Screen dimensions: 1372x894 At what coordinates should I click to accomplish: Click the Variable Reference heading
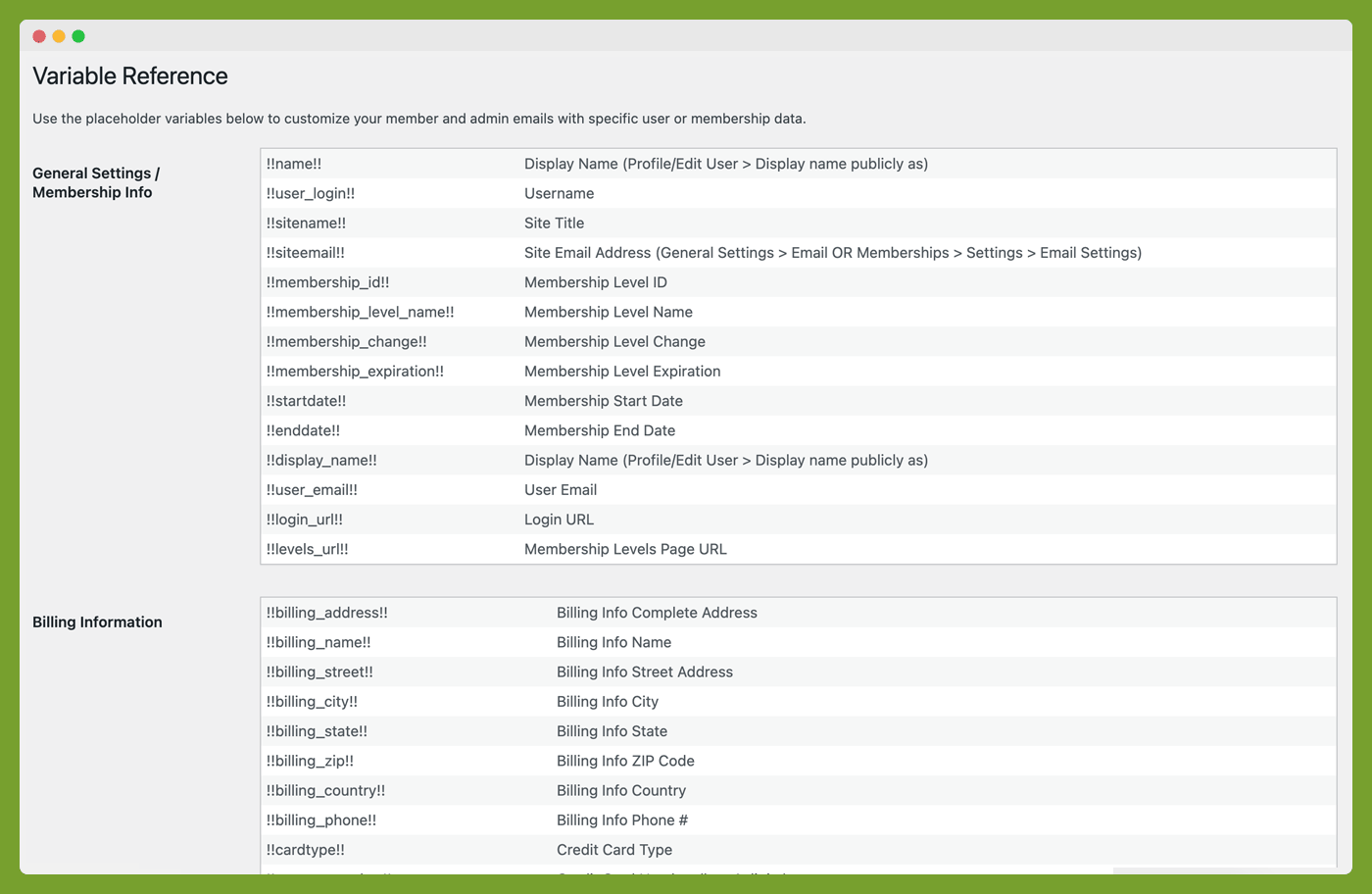point(130,76)
